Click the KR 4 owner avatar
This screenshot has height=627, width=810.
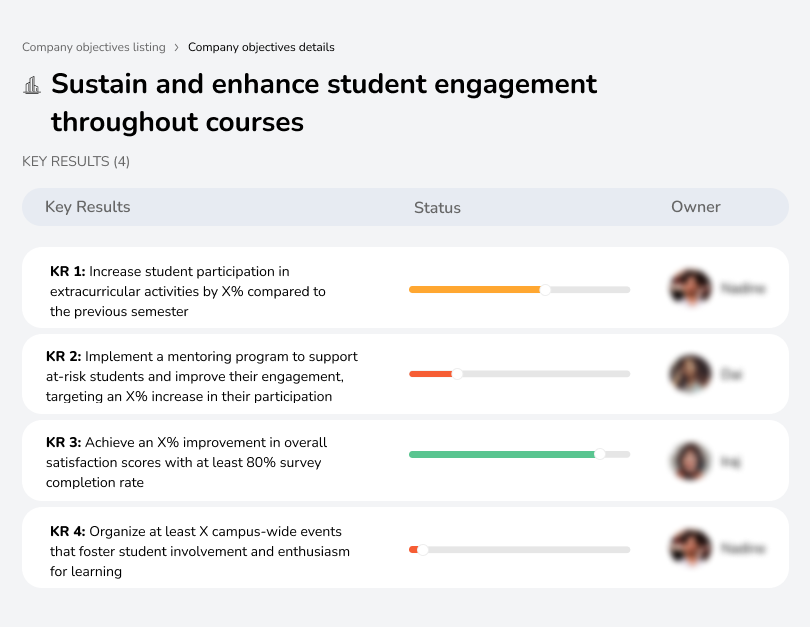[x=689, y=548]
